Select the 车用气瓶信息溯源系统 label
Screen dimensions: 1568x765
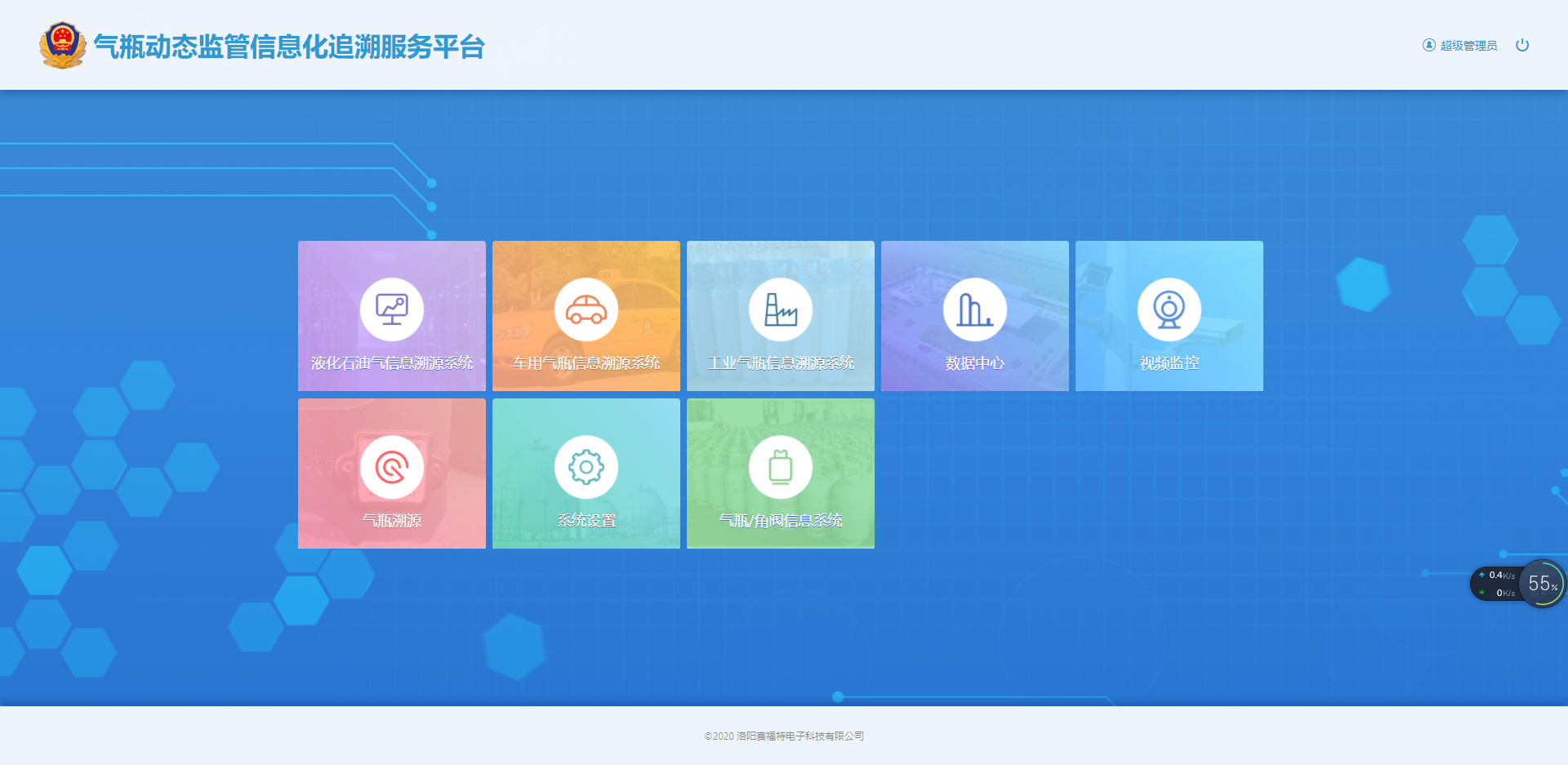[x=586, y=363]
